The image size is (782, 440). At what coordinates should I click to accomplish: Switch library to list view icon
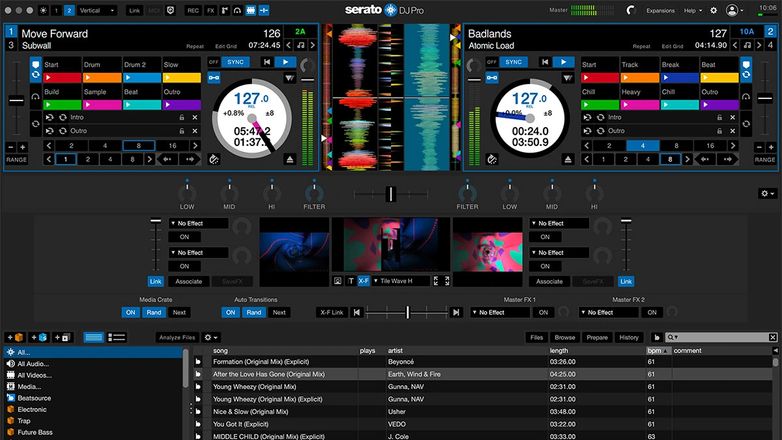click(117, 337)
